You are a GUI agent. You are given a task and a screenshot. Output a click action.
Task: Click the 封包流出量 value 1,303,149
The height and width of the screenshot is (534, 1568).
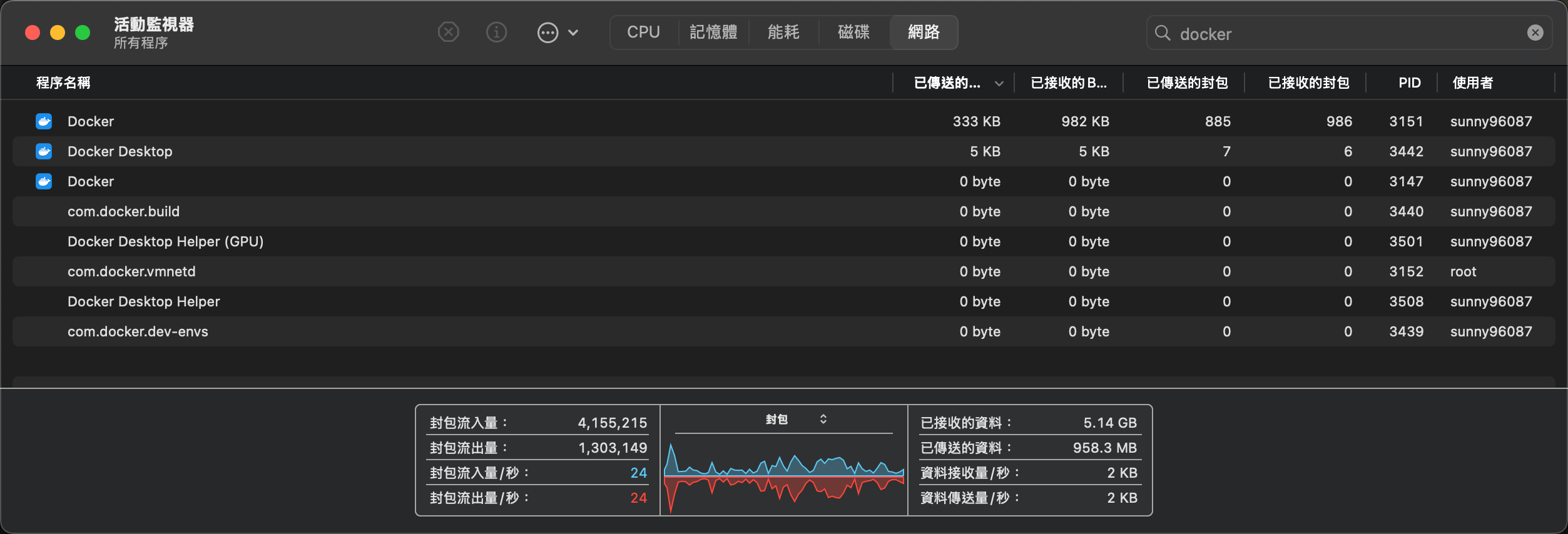[x=612, y=448]
